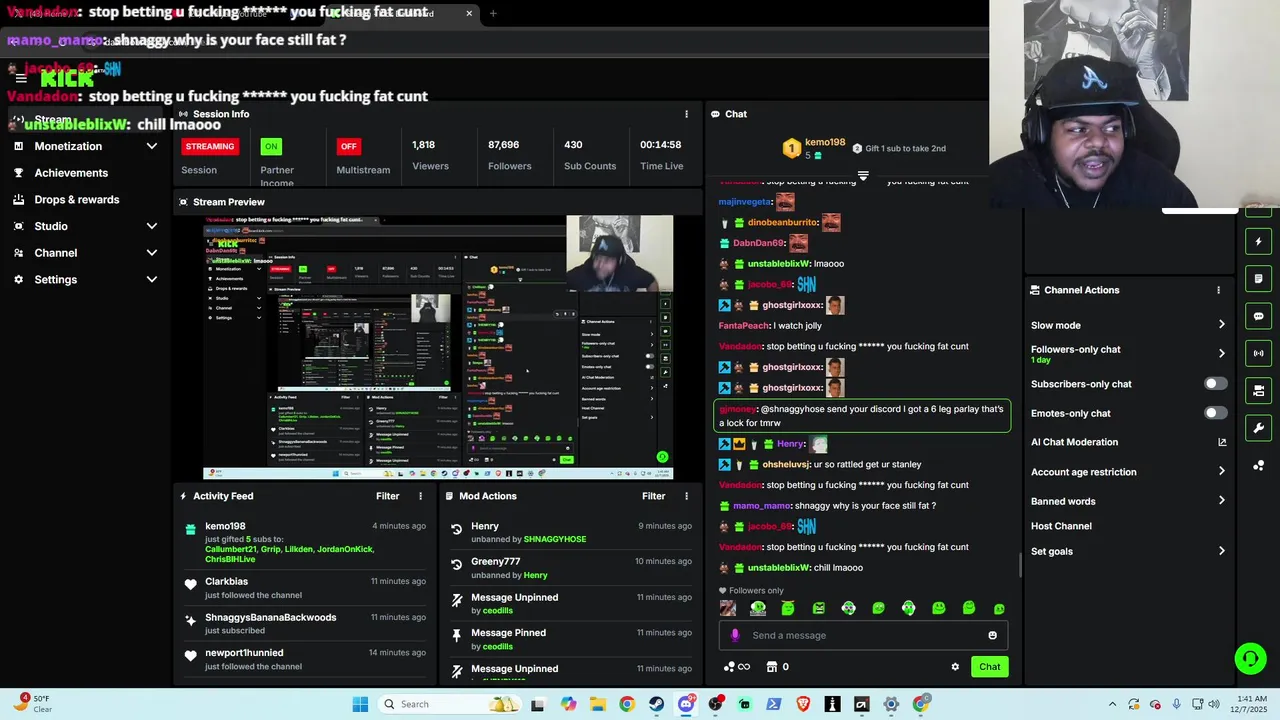Open the hamburger menu beside the Kick logo

21,78
